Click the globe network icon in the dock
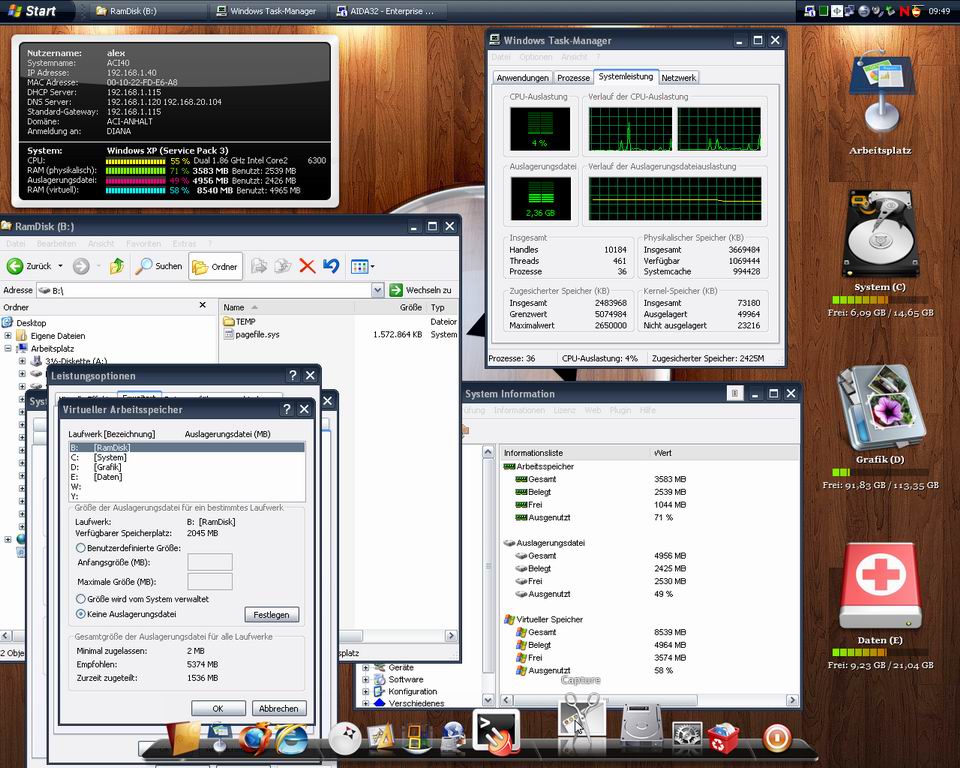Viewport: 960px width, 768px height. point(454,737)
